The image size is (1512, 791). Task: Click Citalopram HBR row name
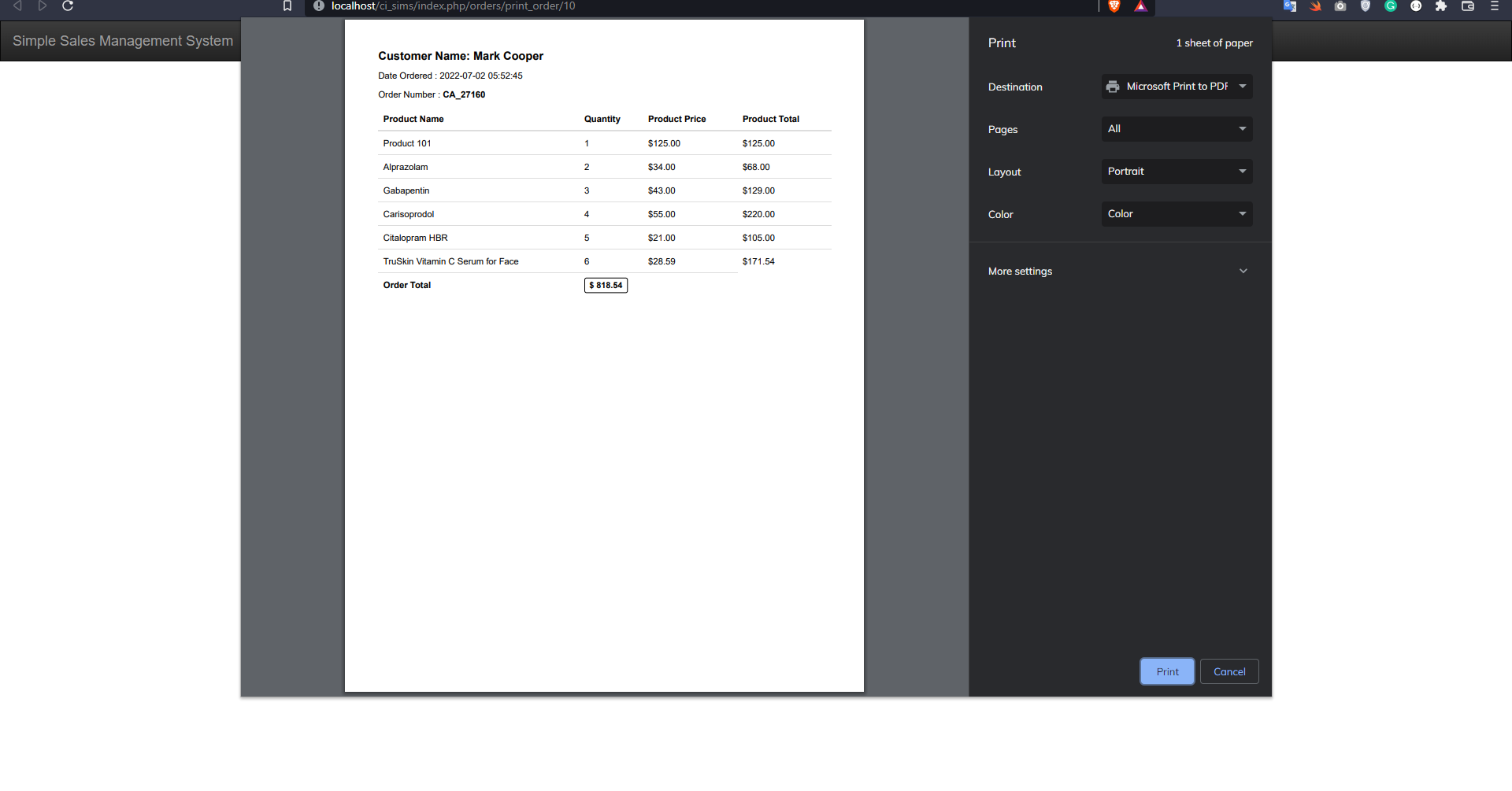coord(415,238)
